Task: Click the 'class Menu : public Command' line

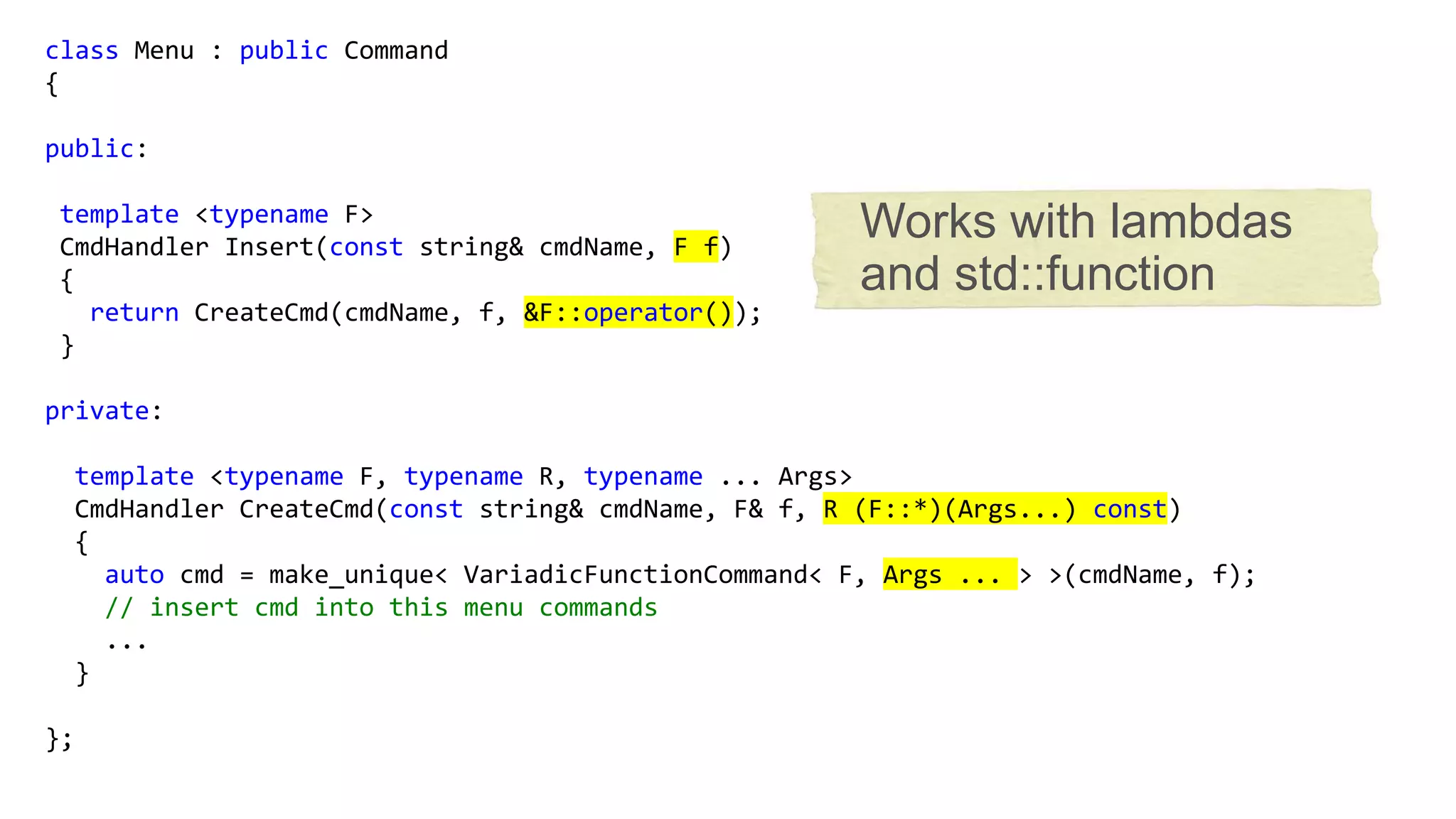Action: click(x=247, y=50)
